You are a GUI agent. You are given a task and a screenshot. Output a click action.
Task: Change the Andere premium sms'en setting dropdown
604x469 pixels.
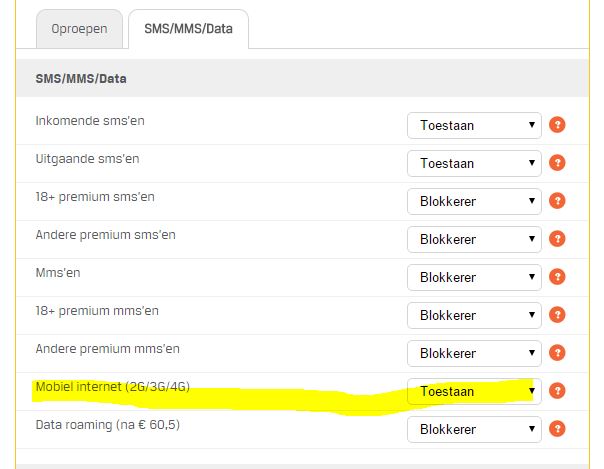(x=474, y=239)
